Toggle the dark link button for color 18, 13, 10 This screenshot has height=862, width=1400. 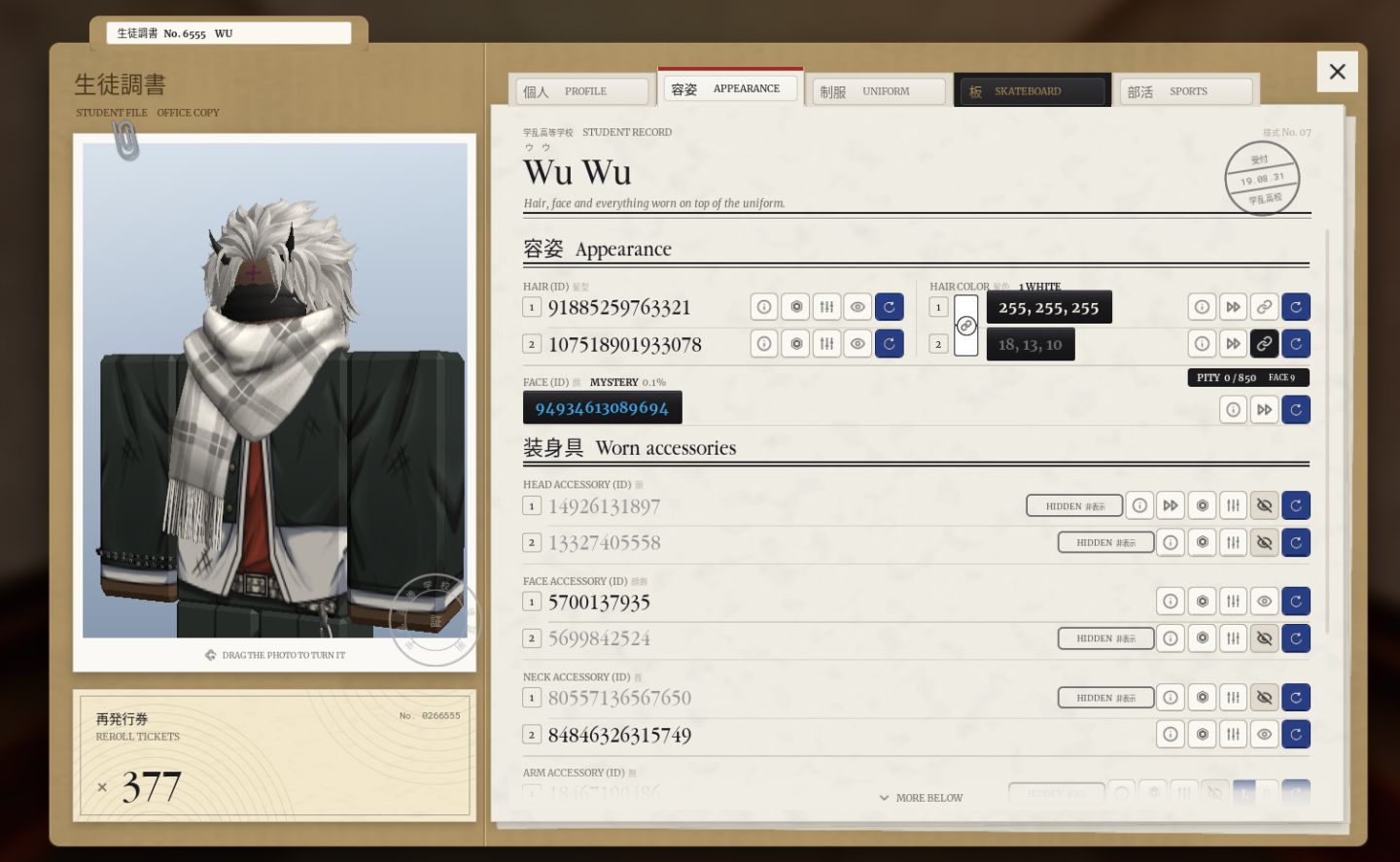click(x=1264, y=344)
